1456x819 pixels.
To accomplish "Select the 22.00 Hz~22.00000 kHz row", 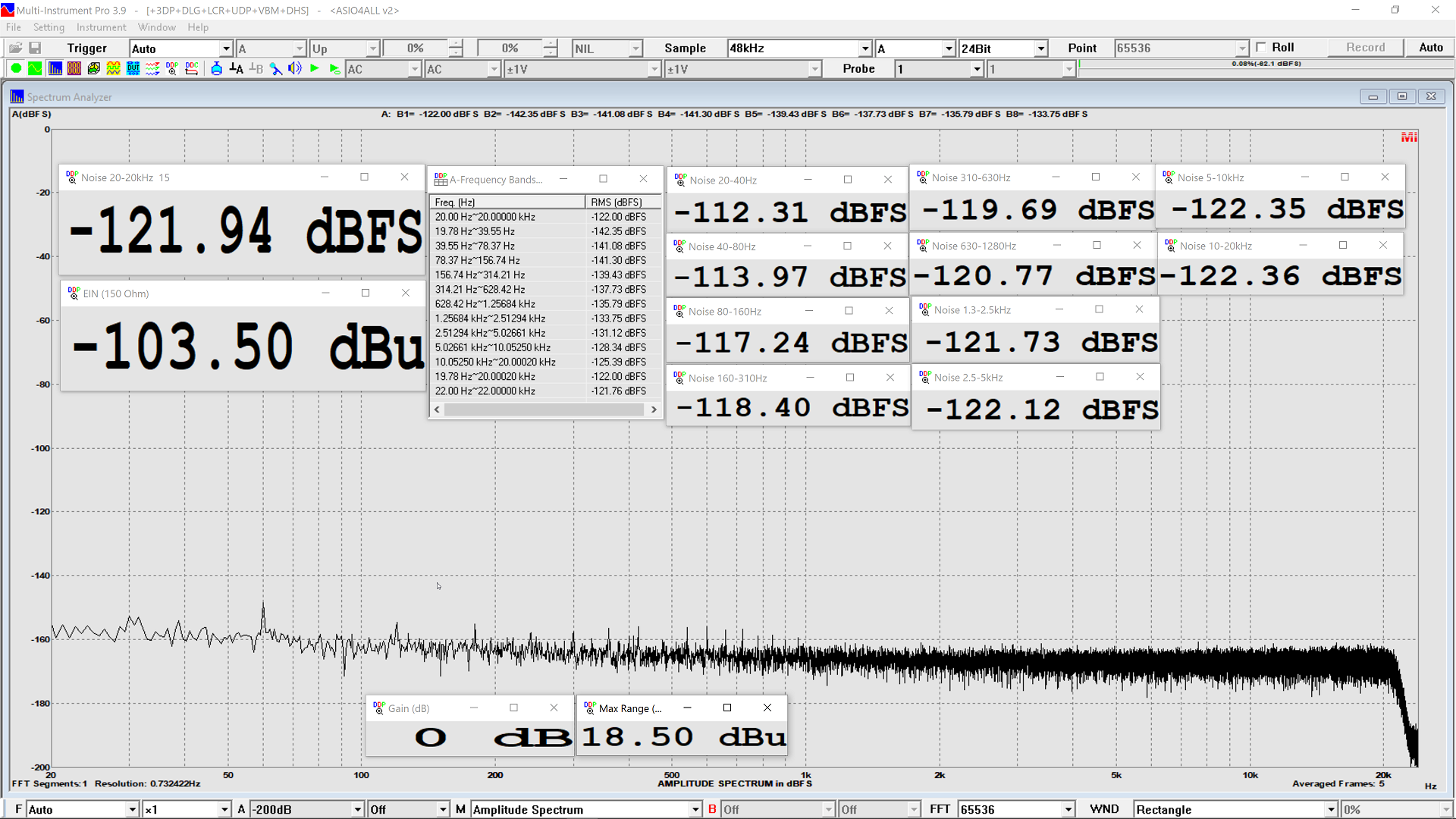I will point(545,391).
